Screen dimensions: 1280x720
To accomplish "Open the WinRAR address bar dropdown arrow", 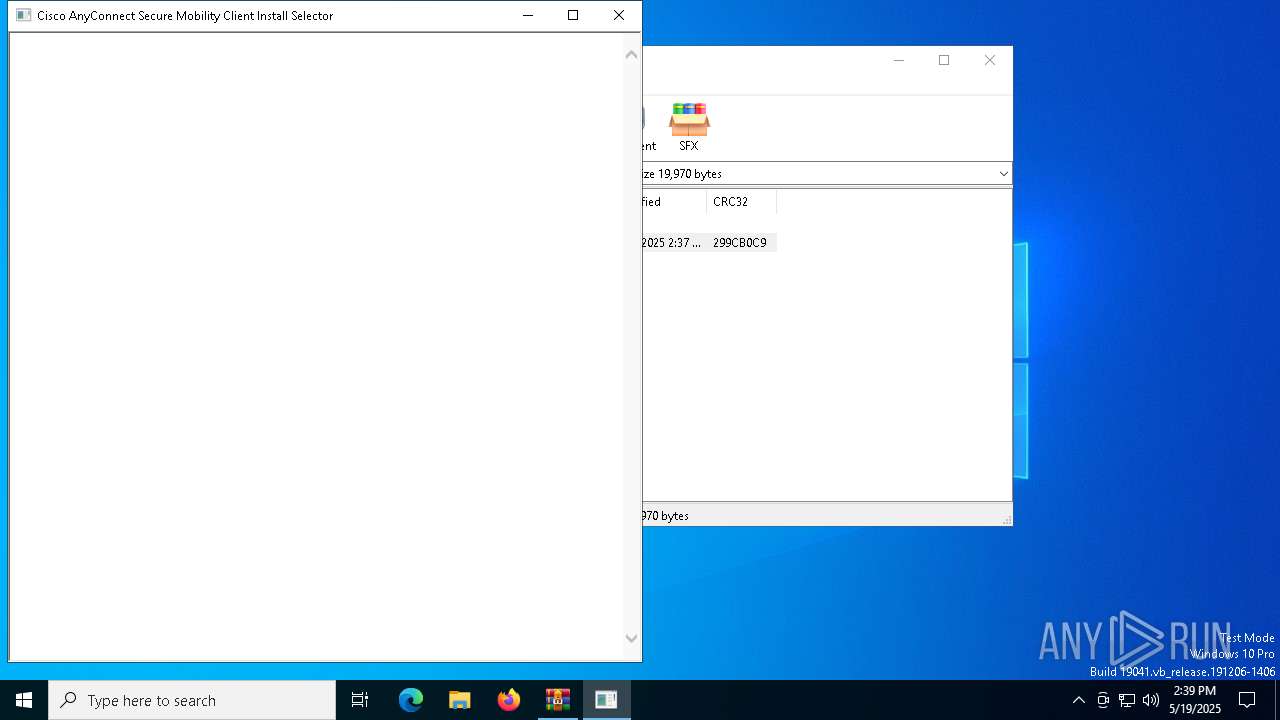I will (x=1003, y=174).
